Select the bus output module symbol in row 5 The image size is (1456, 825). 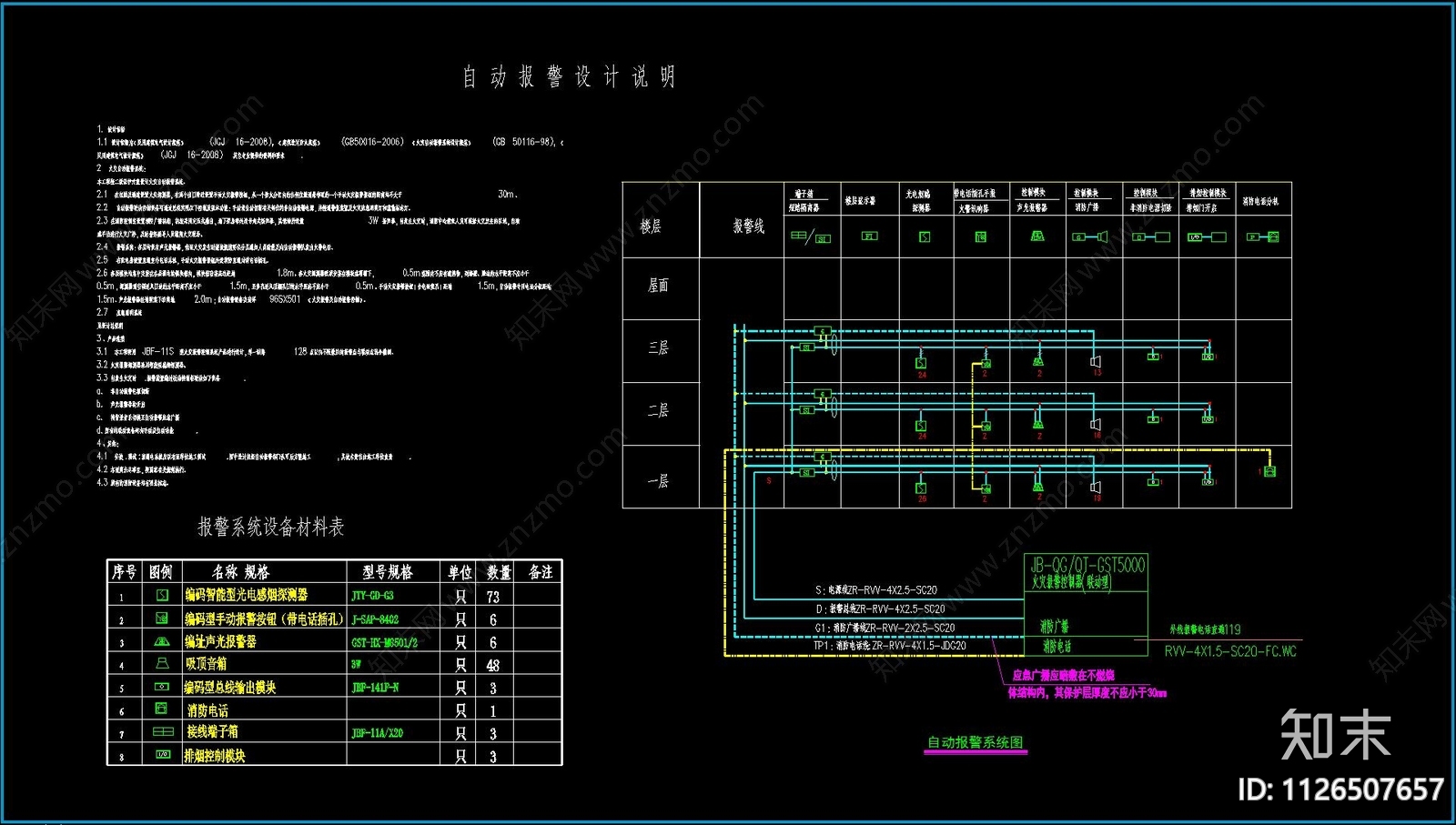coord(162,687)
